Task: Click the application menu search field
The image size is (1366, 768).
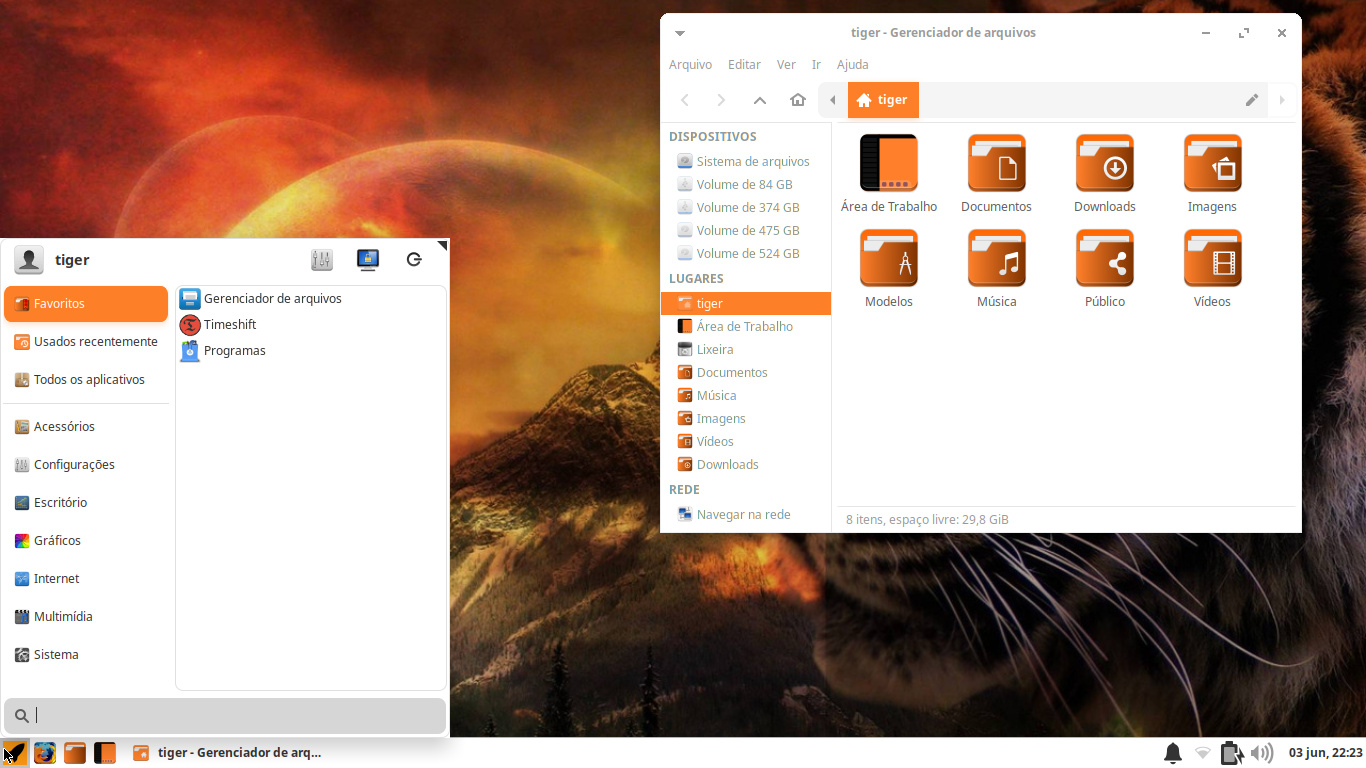Action: pos(225,715)
